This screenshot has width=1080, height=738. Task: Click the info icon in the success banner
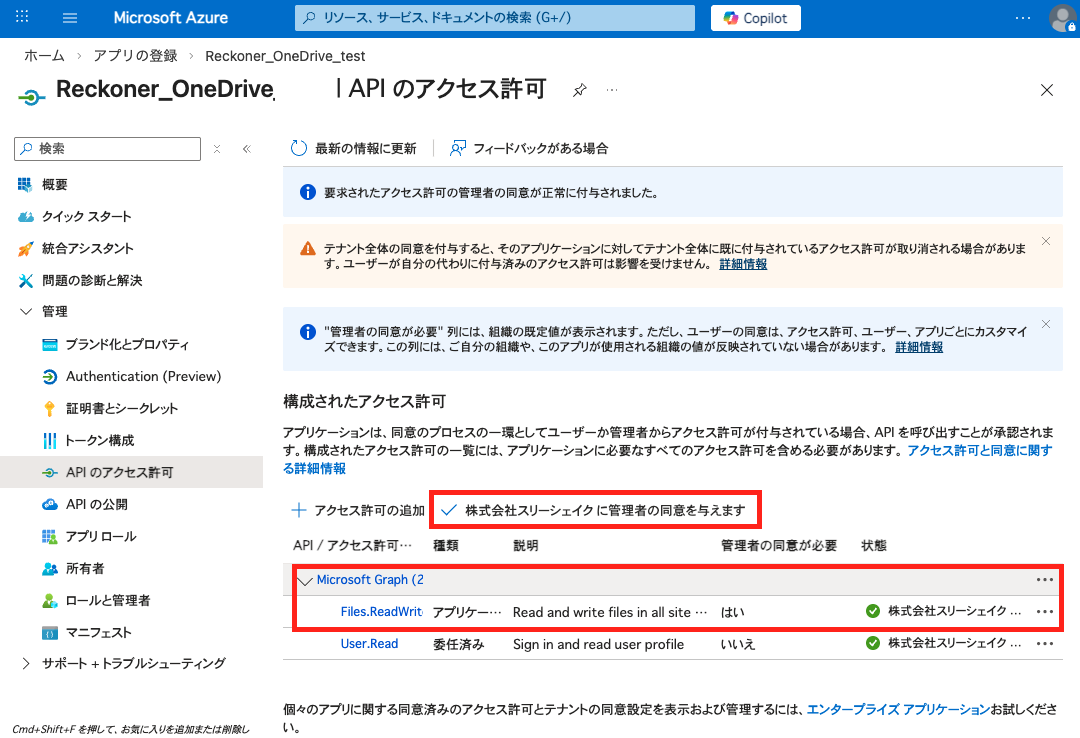coord(307,192)
